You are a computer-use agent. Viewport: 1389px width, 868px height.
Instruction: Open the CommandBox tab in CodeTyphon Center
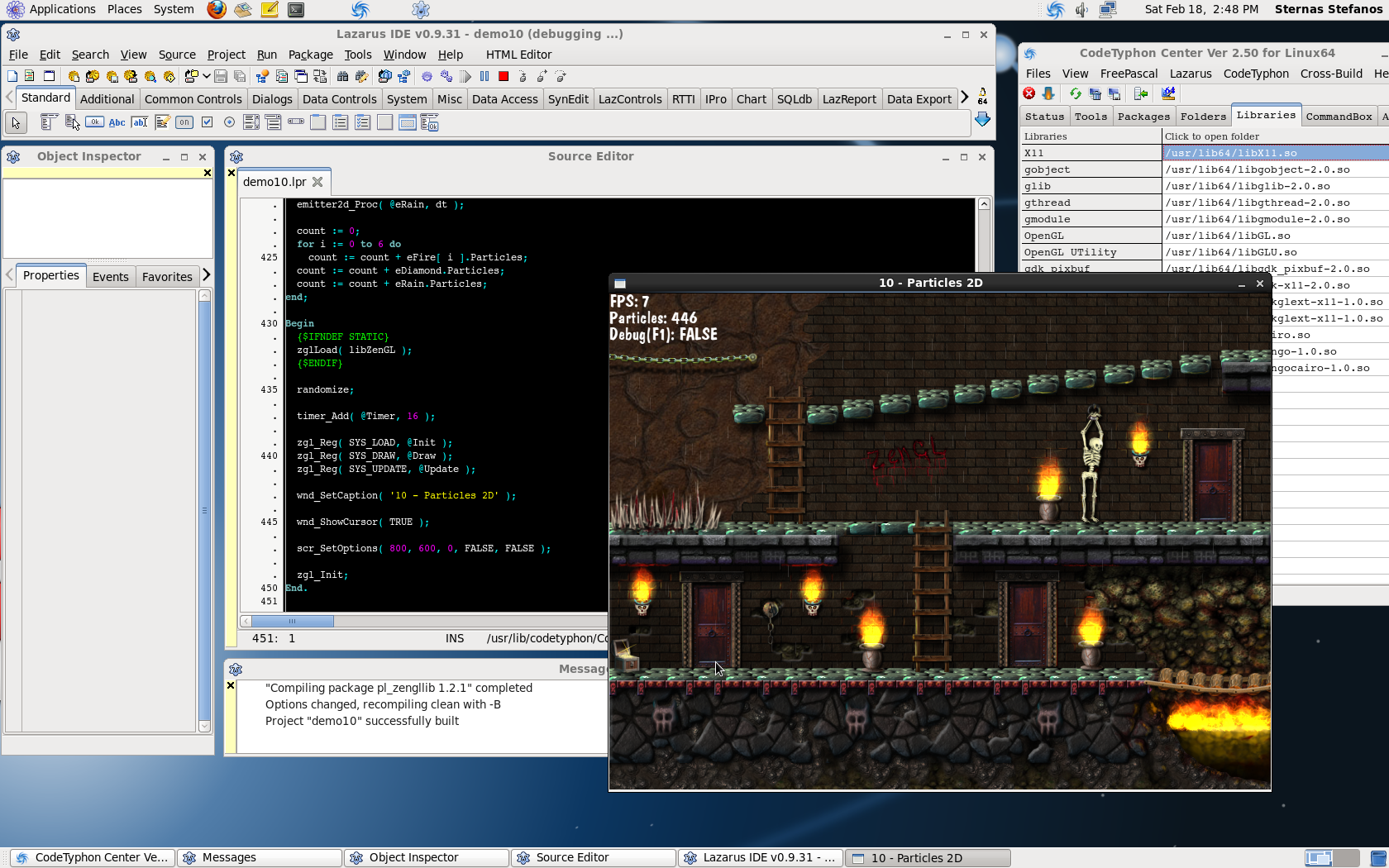pyautogui.click(x=1339, y=117)
